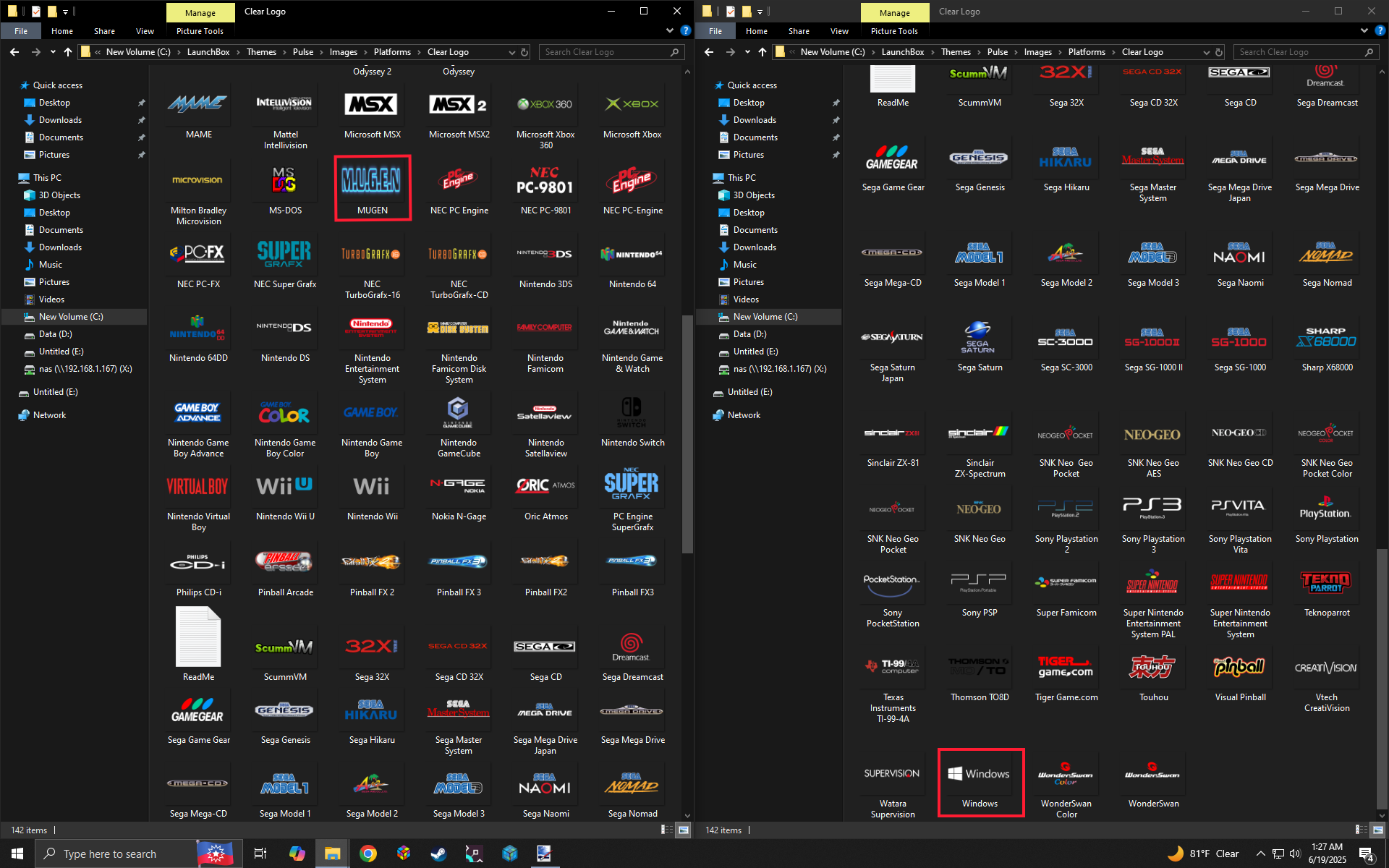This screenshot has height=868, width=1389.
Task: Open the Home tab in left window
Action: (x=62, y=31)
